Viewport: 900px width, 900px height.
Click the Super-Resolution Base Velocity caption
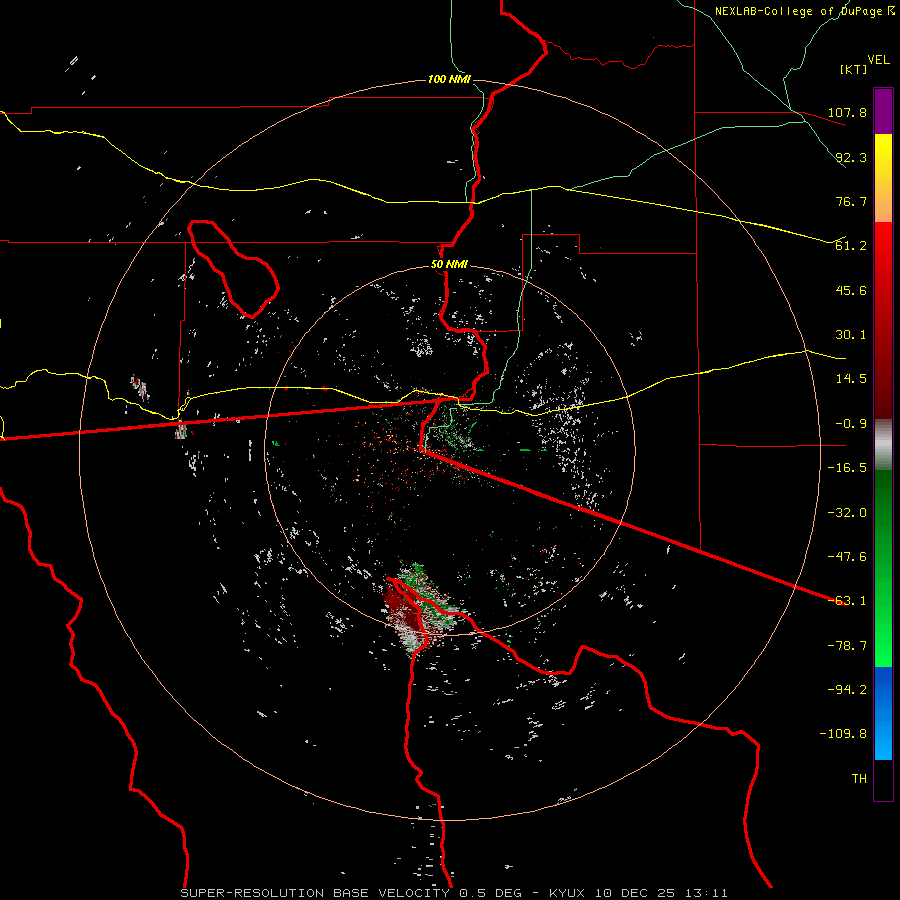click(x=454, y=893)
